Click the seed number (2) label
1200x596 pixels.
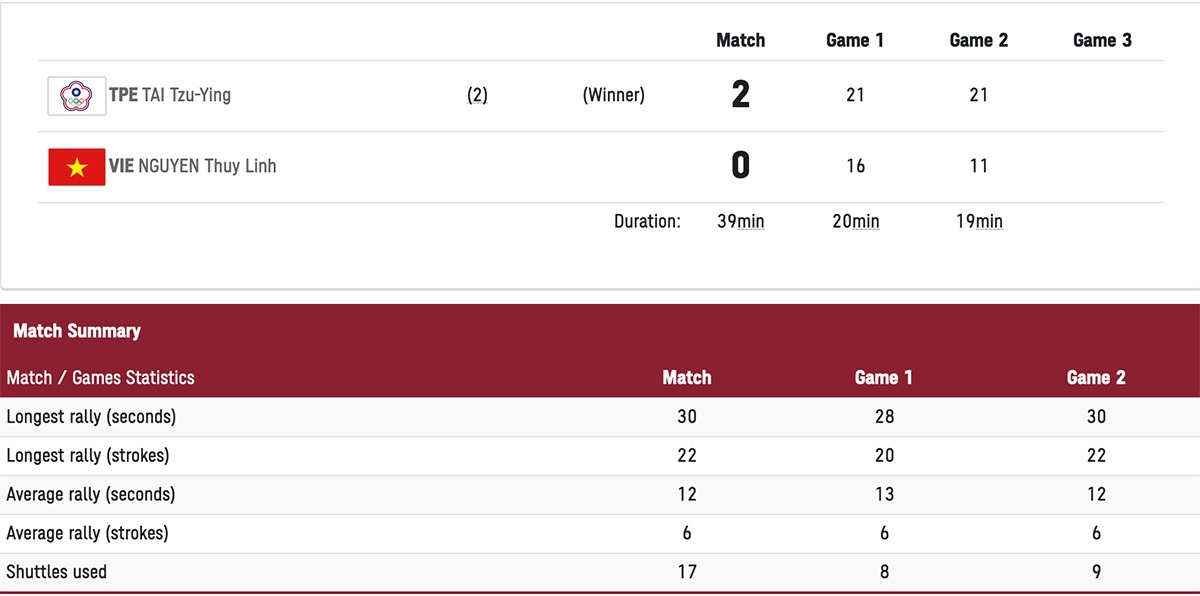(x=478, y=96)
